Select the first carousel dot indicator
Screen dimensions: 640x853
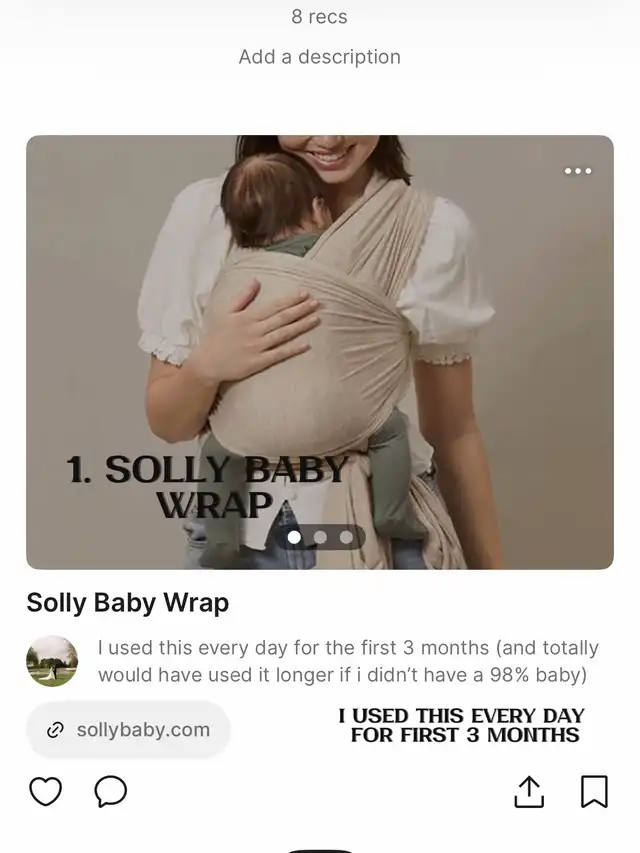pyautogui.click(x=294, y=537)
